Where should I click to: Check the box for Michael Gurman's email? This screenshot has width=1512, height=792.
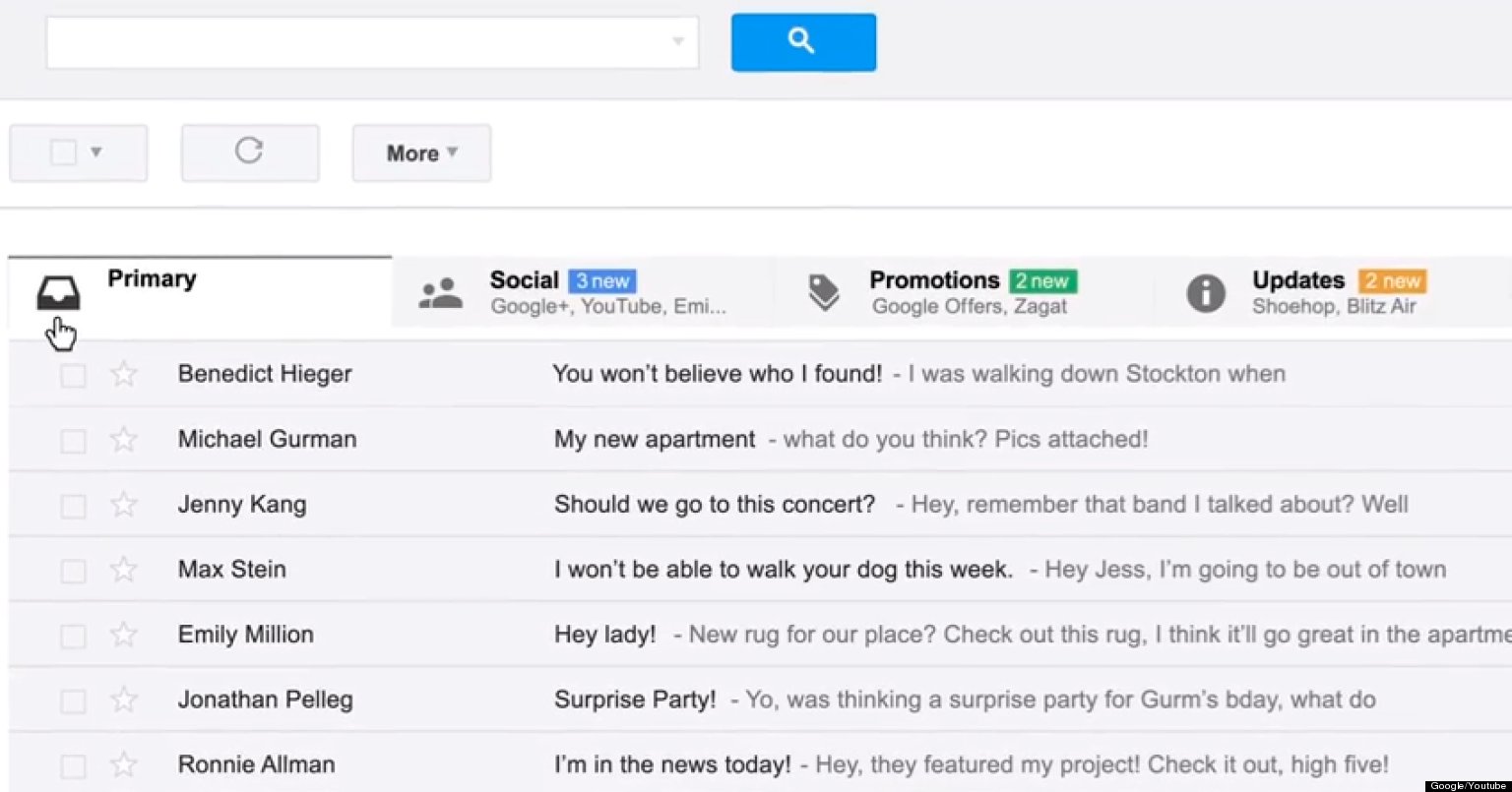tap(73, 440)
